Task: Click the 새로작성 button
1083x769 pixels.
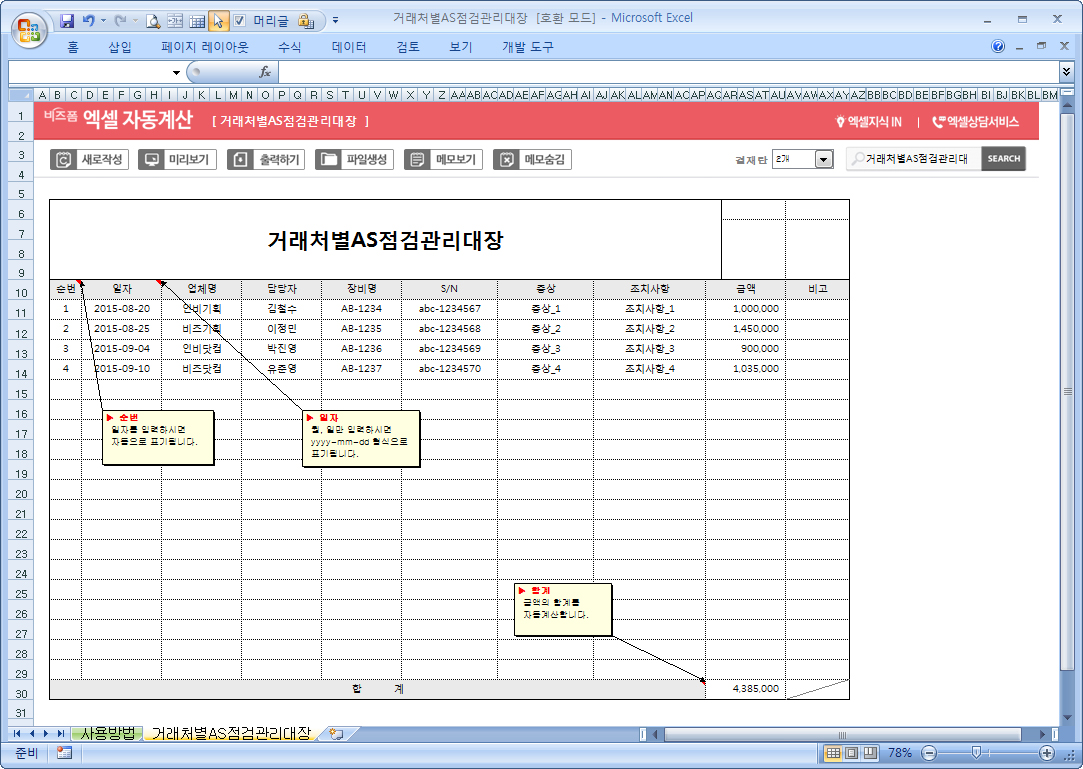Action: 89,160
